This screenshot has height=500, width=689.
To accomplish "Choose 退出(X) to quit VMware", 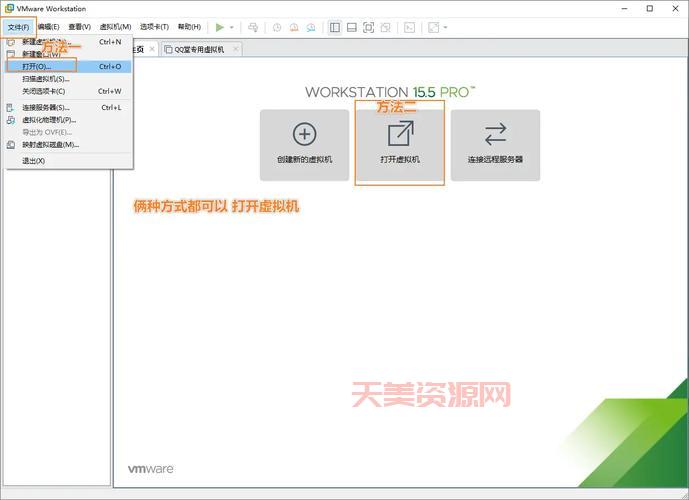I will click(x=69, y=161).
